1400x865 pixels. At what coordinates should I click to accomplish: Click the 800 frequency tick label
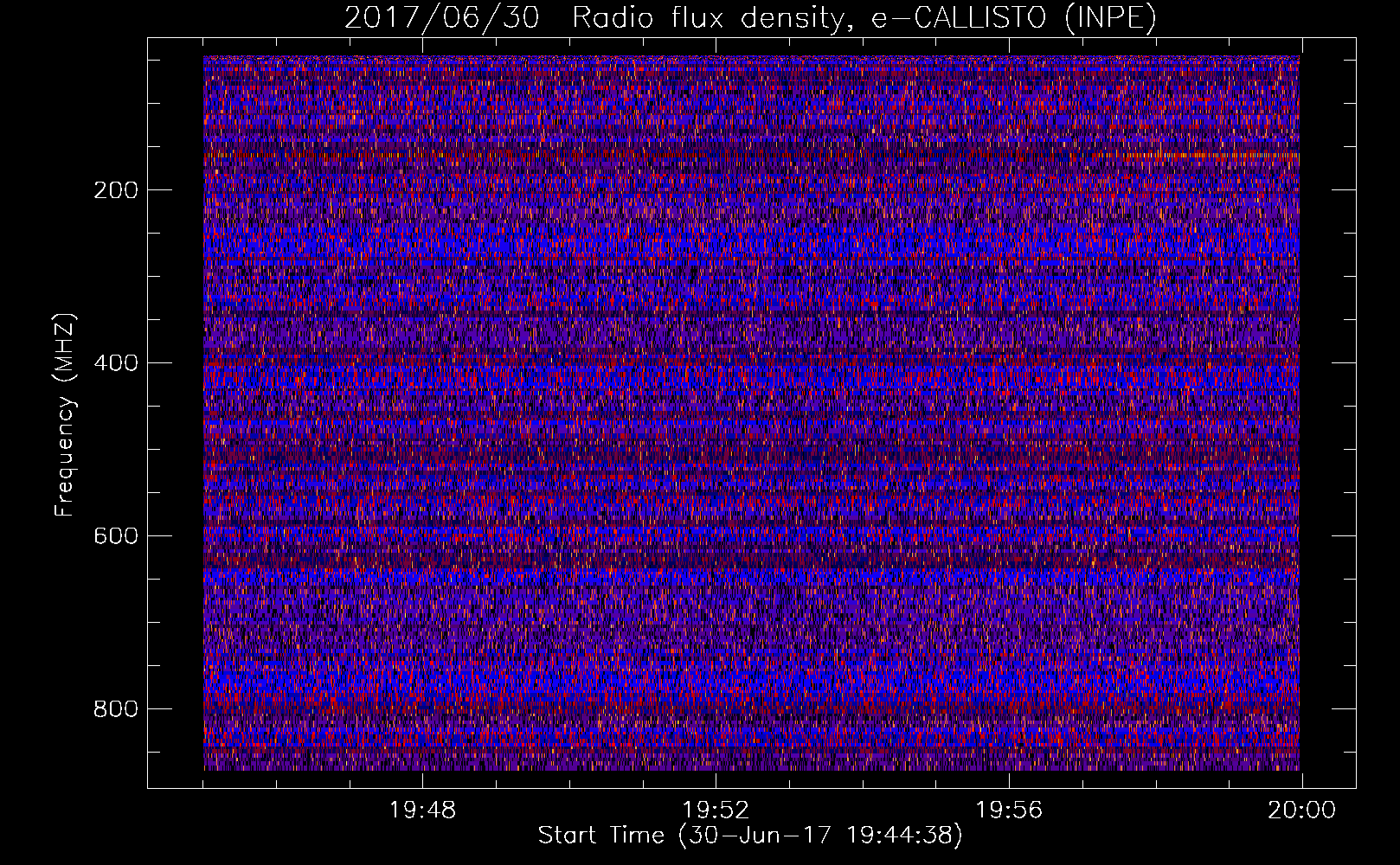click(116, 709)
